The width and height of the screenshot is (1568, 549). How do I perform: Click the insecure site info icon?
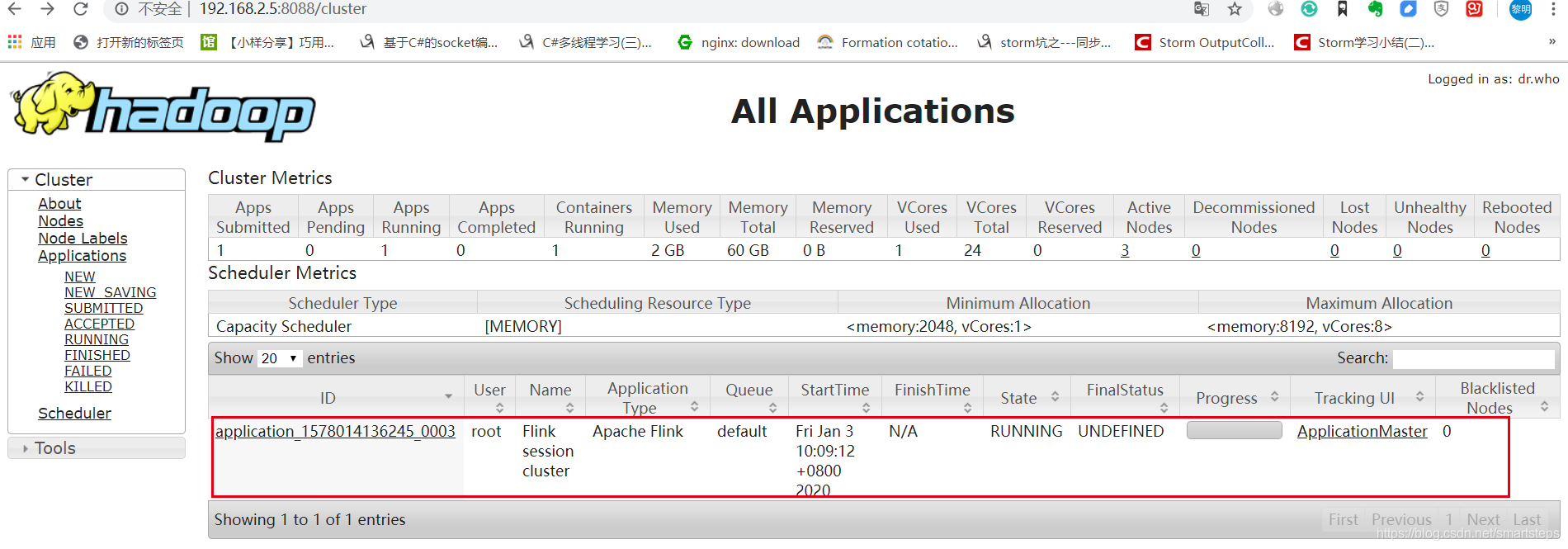121,9
